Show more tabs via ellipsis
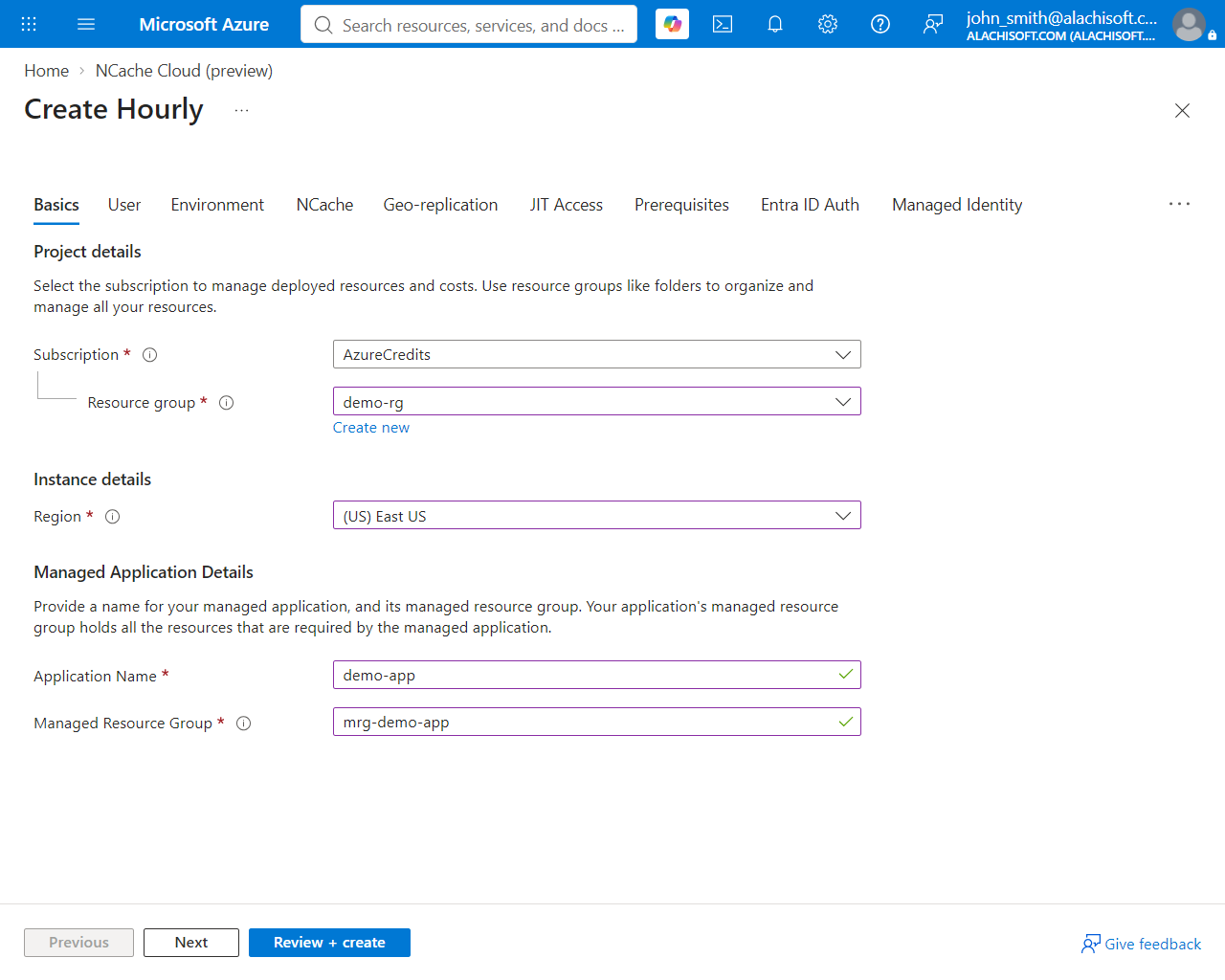1225x980 pixels. pos(1179,204)
